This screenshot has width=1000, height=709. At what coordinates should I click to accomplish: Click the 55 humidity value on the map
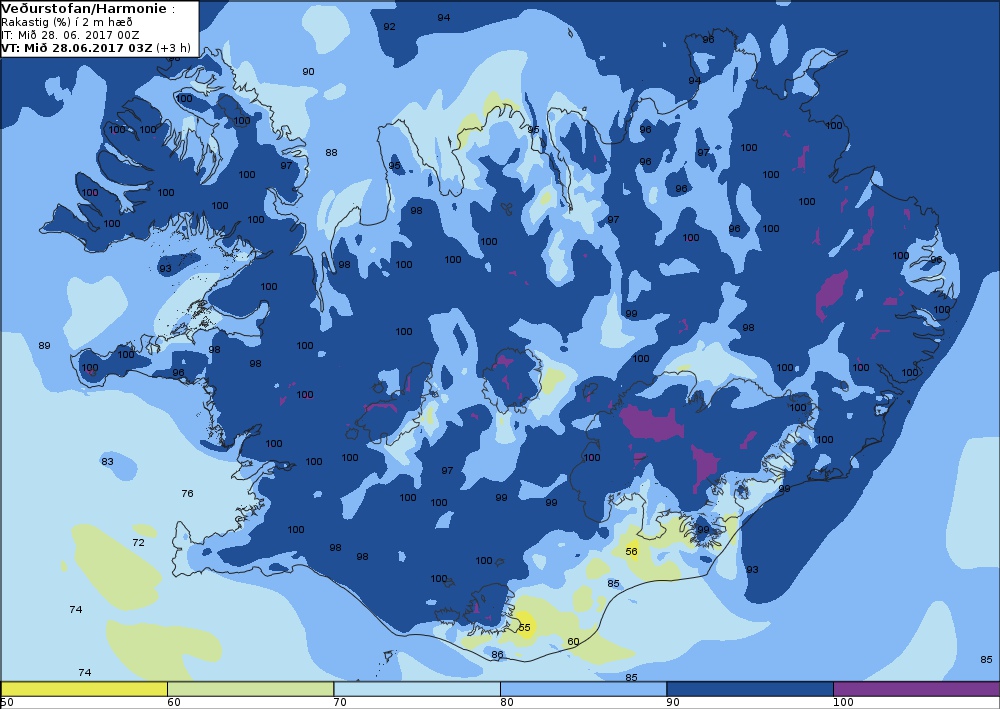(524, 627)
